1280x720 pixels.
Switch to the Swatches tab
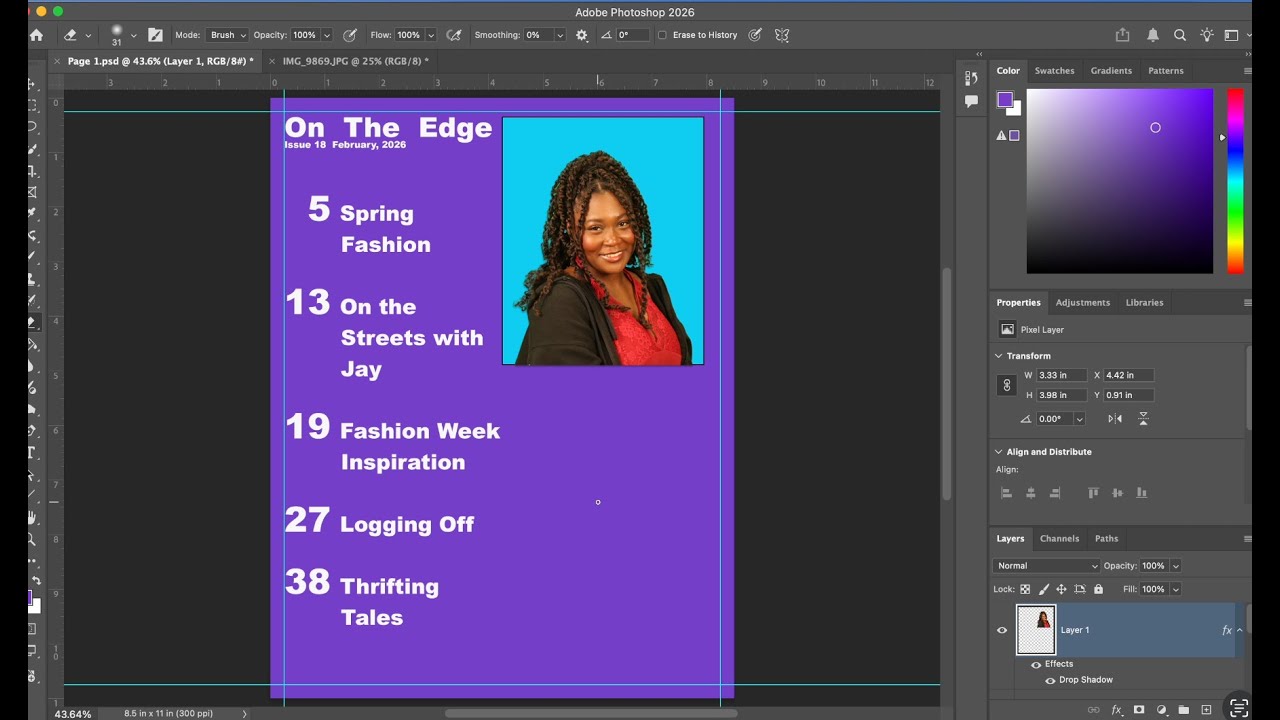pos(1054,71)
